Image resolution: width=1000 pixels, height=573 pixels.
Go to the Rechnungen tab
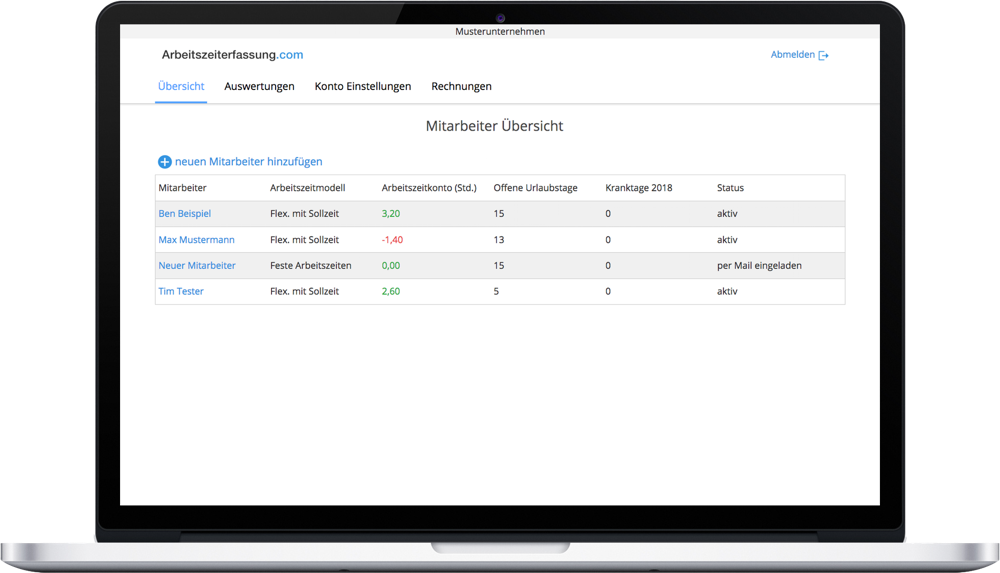pyautogui.click(x=461, y=86)
